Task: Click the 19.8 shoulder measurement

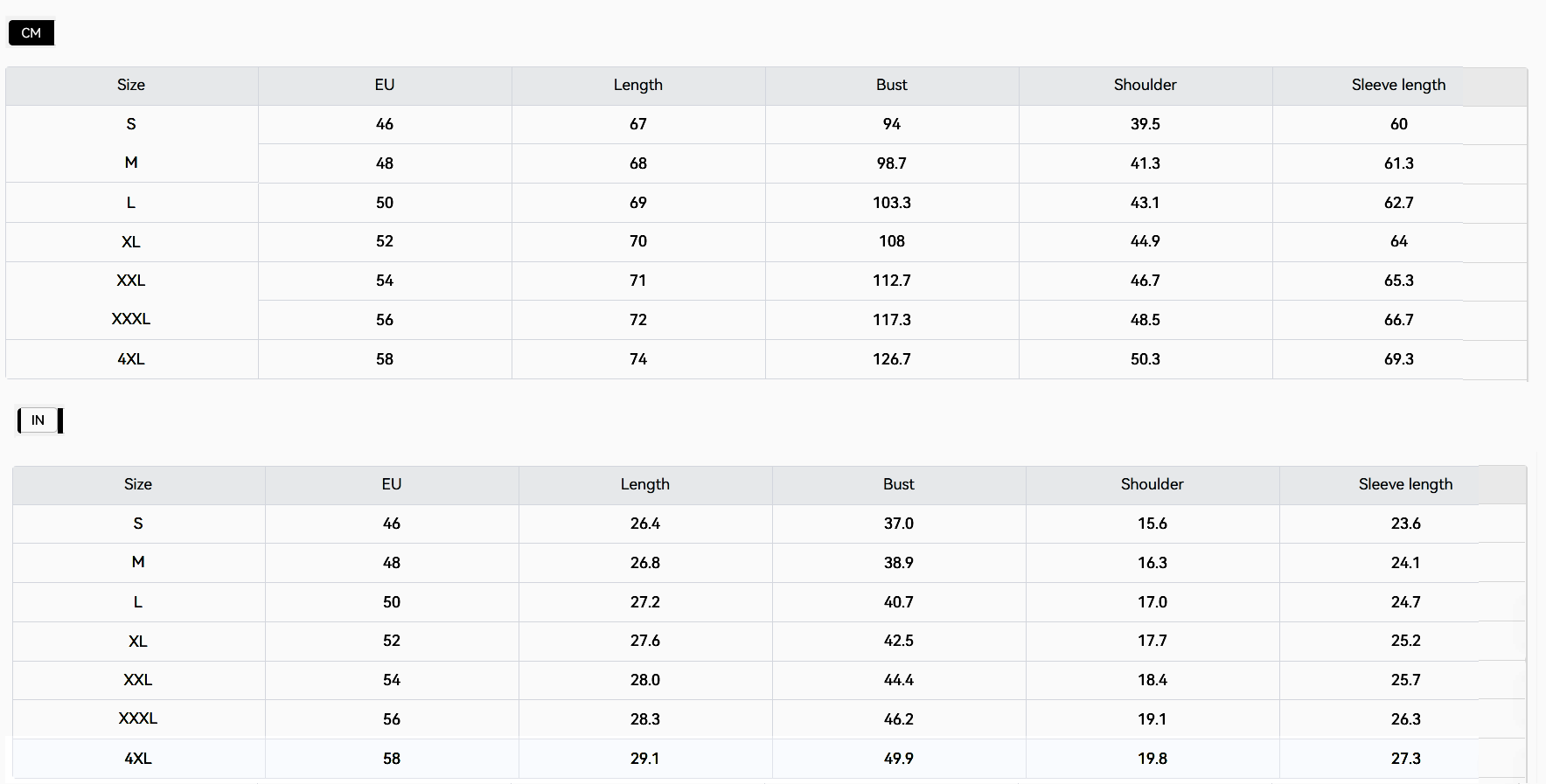Action: click(1152, 759)
